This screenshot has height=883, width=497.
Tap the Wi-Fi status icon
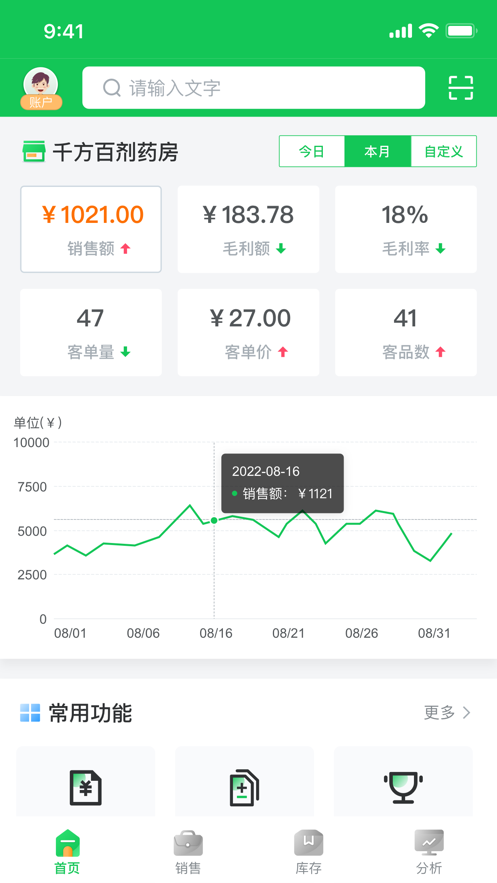(x=428, y=30)
